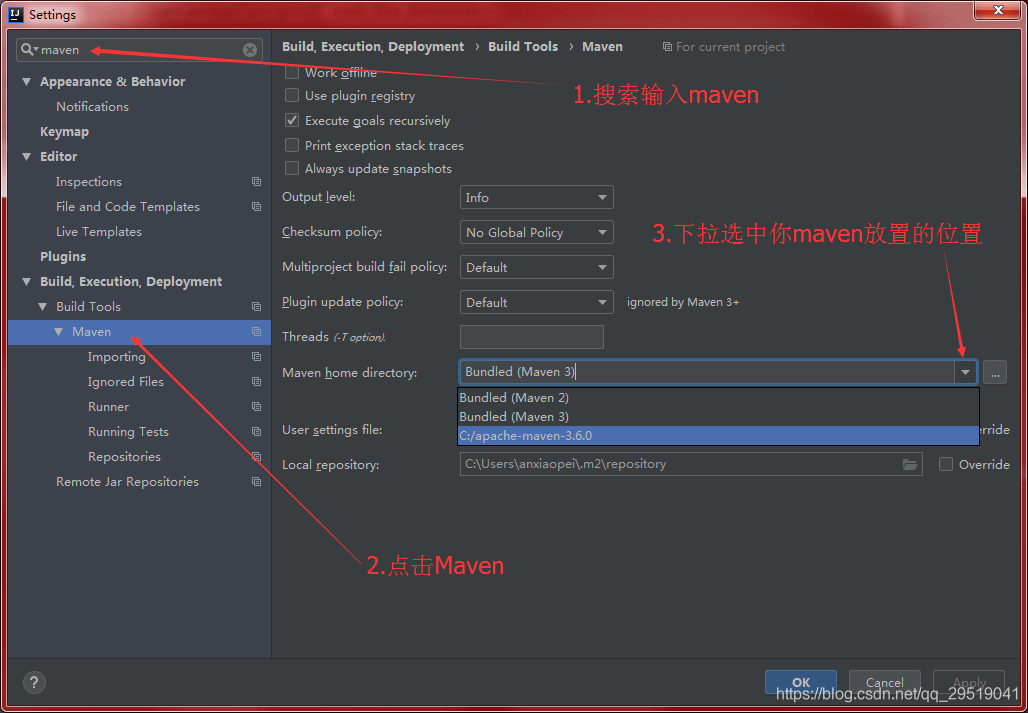
Task: Tick Override for Local repository
Action: coord(945,464)
